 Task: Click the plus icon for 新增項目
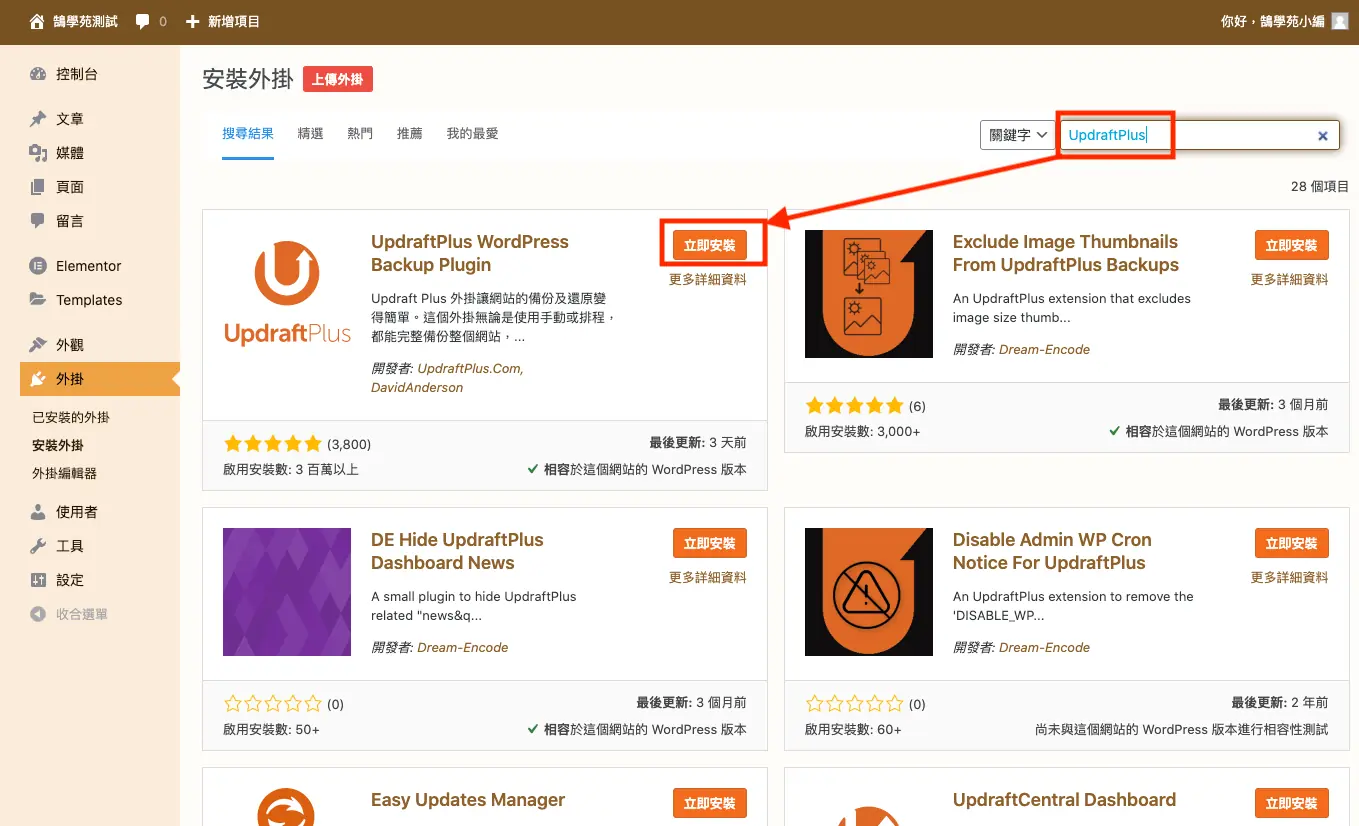click(x=193, y=21)
